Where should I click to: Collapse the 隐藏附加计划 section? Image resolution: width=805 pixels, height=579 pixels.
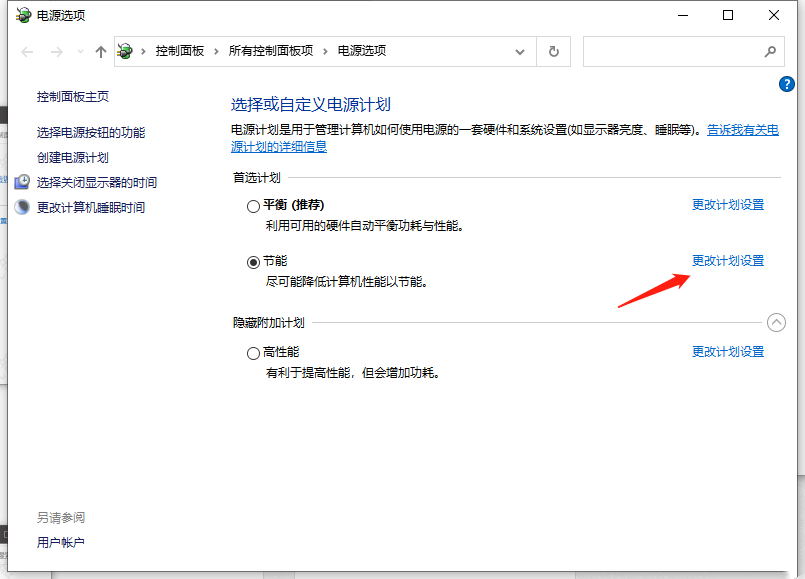coord(776,322)
